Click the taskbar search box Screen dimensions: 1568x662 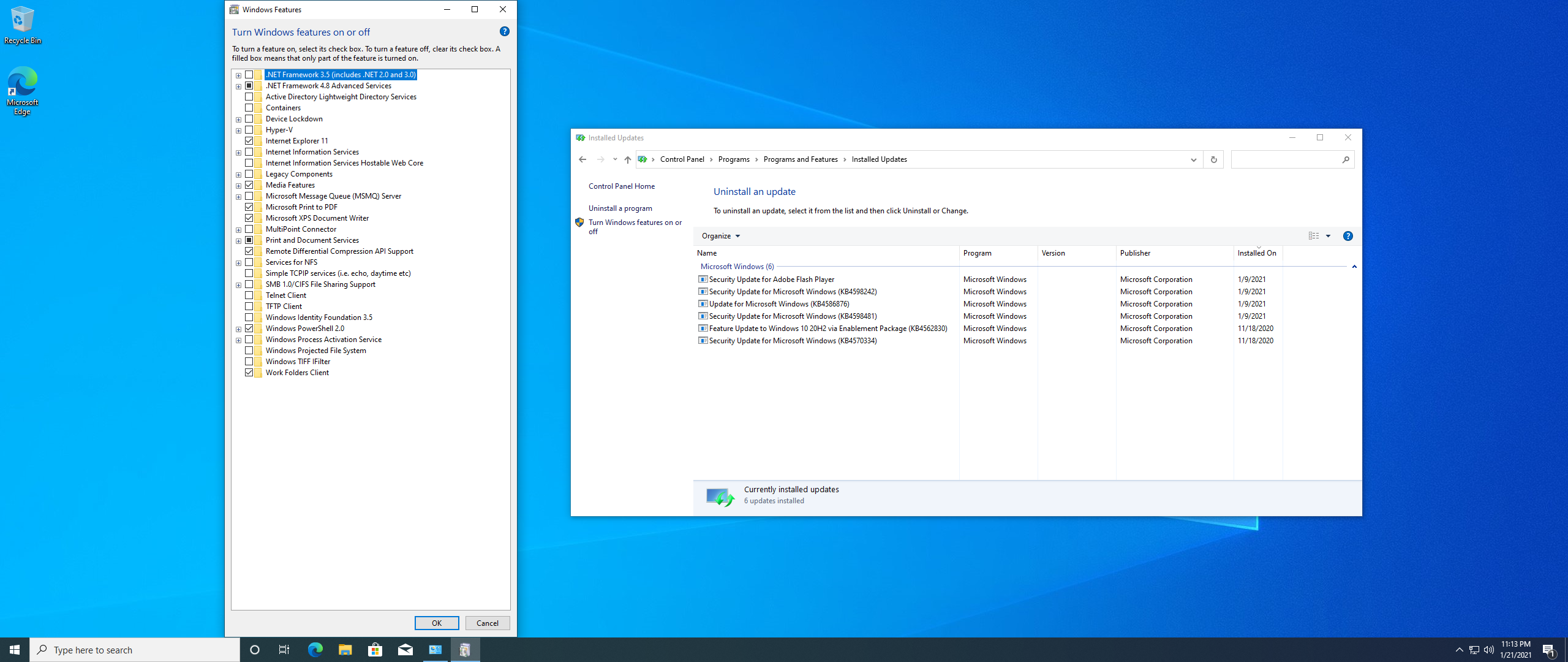tap(135, 650)
